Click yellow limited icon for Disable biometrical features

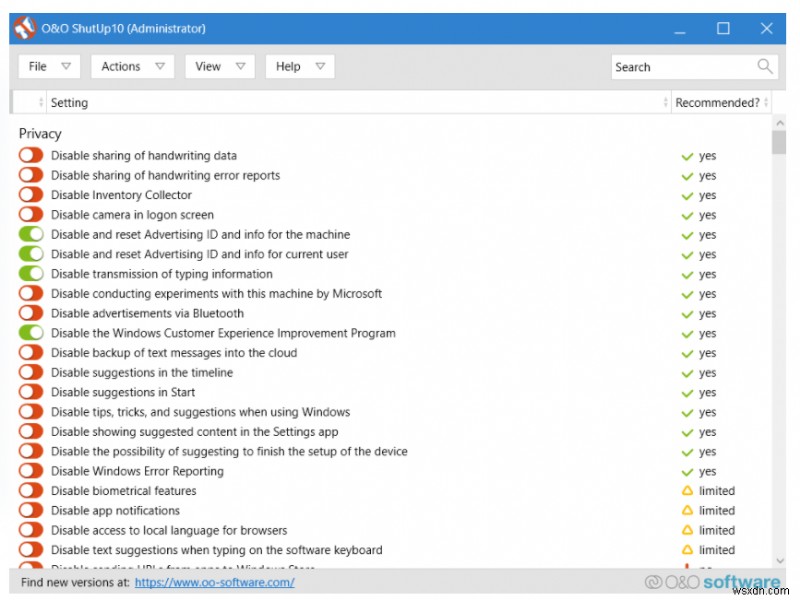[687, 491]
